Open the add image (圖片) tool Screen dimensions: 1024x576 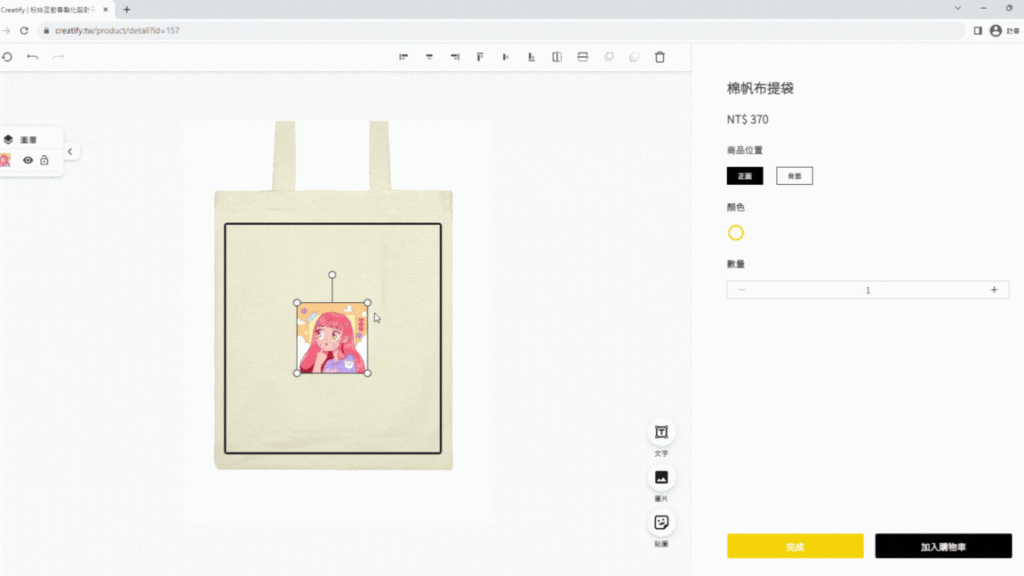[x=661, y=477]
